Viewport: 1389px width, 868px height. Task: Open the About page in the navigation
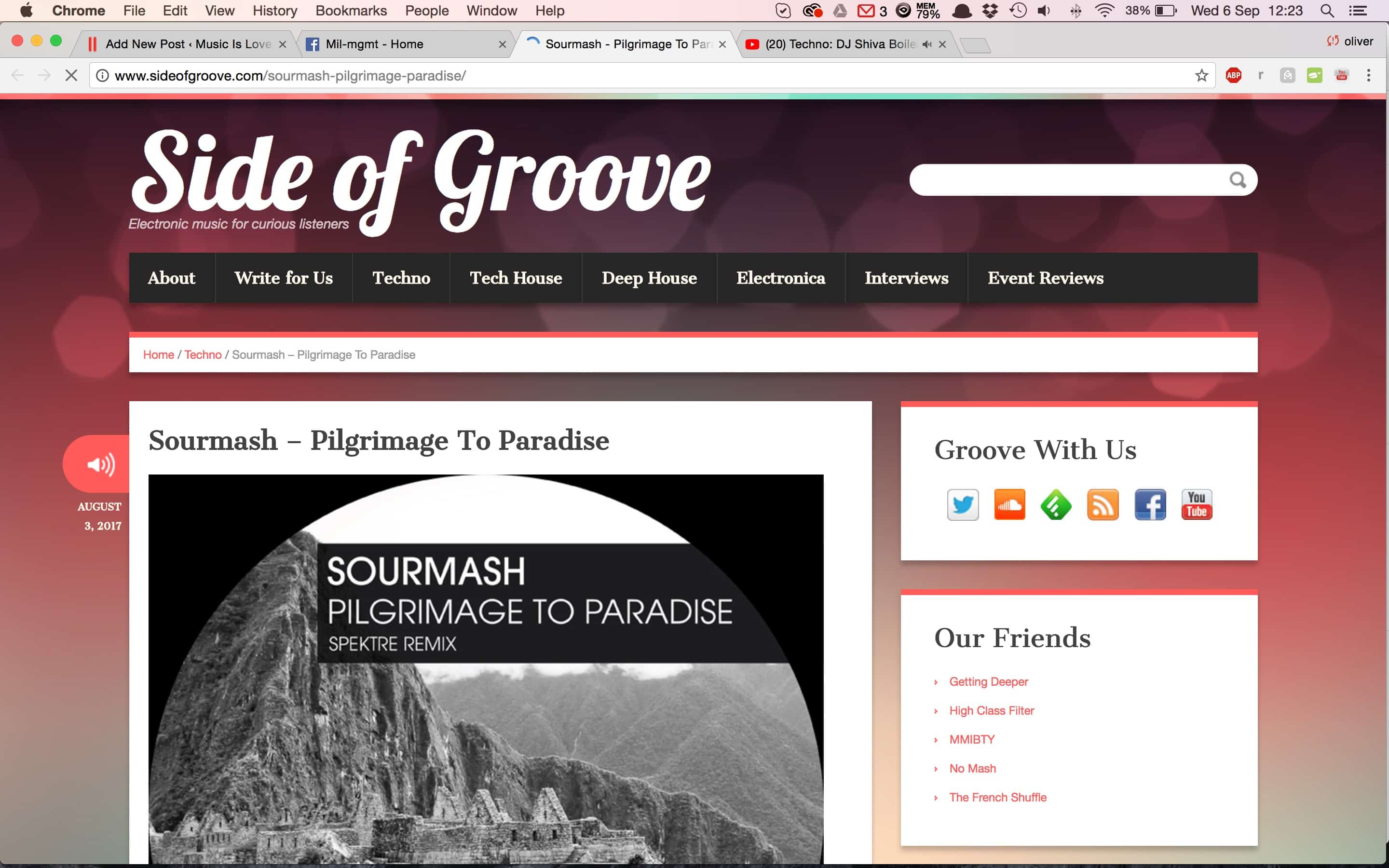pos(172,278)
